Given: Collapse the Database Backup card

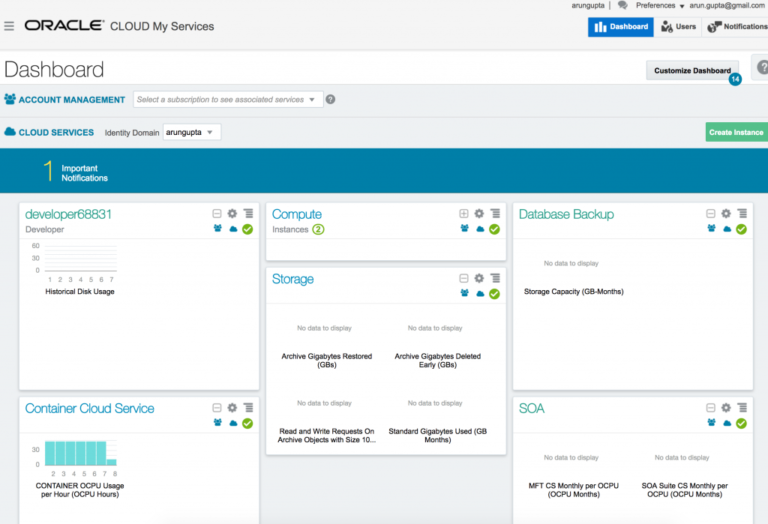Looking at the screenshot, I should (x=711, y=214).
